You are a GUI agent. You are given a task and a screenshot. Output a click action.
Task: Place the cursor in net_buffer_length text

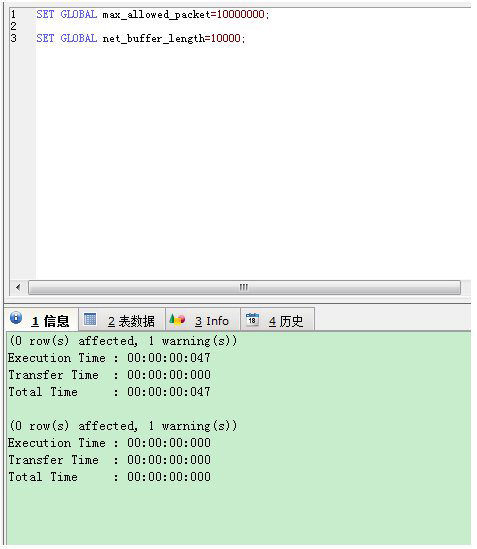coord(153,39)
